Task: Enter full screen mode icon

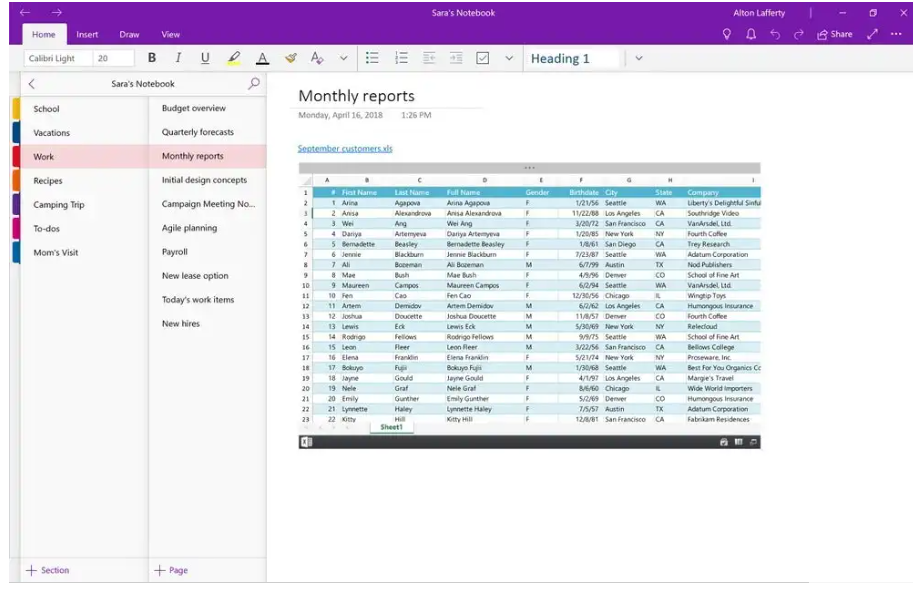Action: [872, 34]
